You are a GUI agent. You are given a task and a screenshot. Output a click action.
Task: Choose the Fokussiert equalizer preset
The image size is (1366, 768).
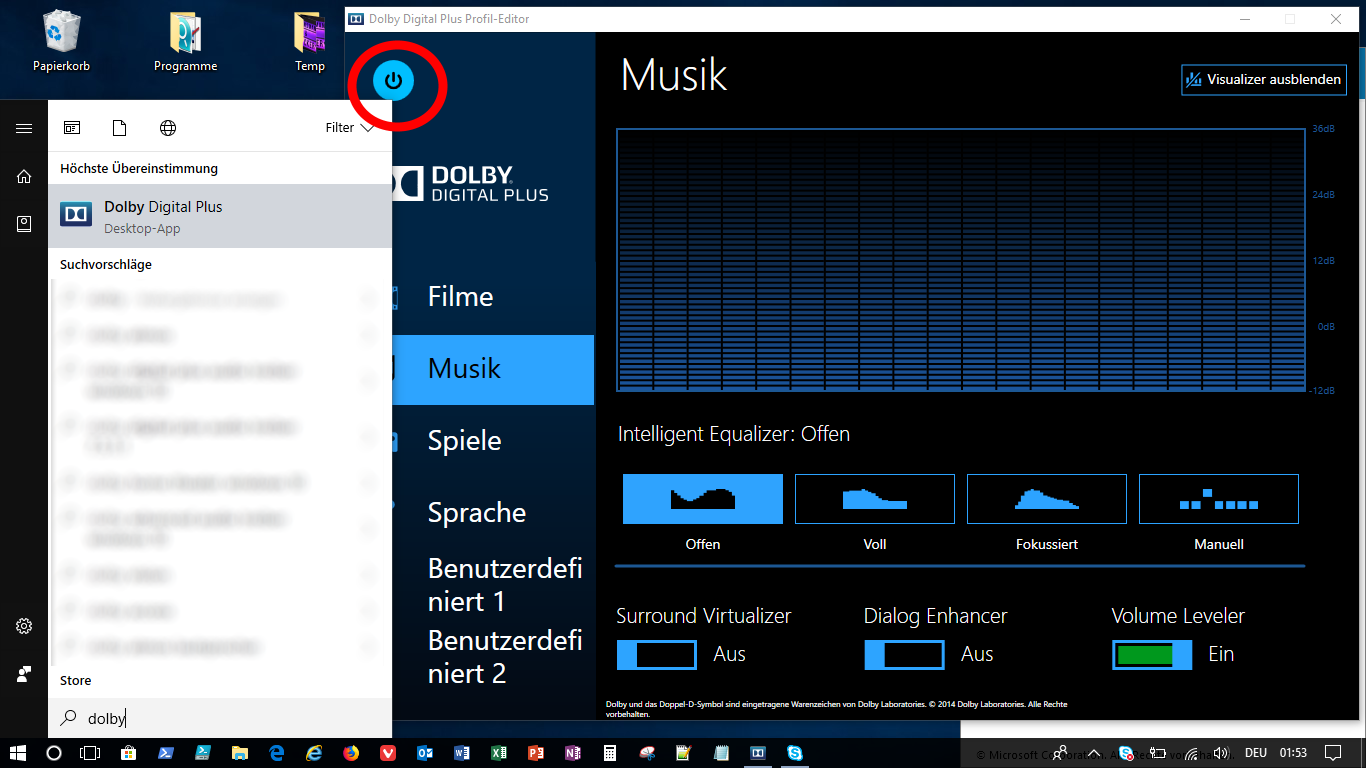tap(1047, 499)
